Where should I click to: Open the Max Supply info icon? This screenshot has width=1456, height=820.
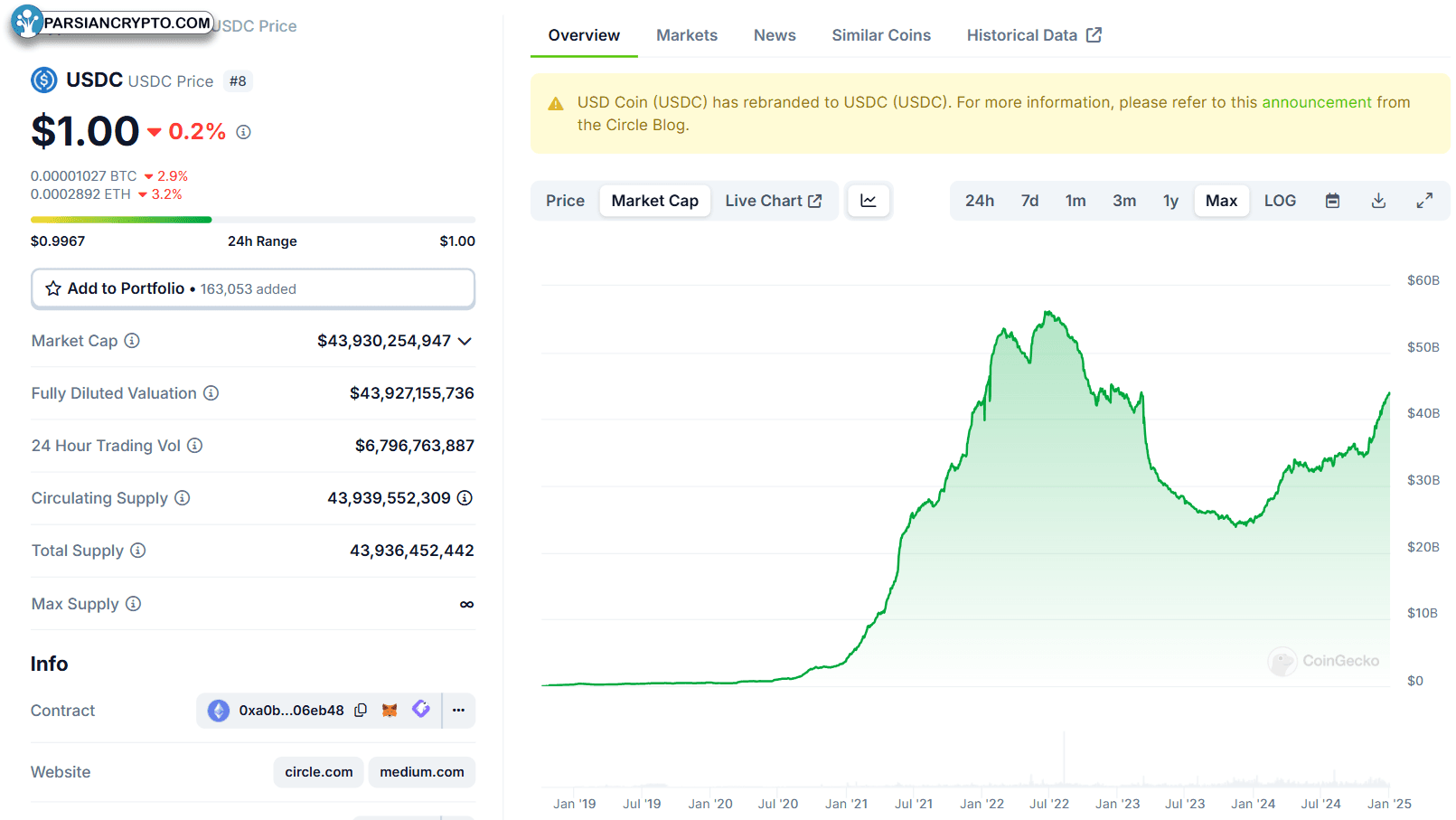133,604
